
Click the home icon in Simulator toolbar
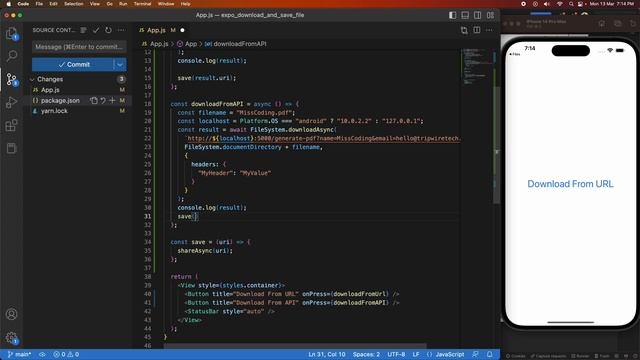(602, 23)
